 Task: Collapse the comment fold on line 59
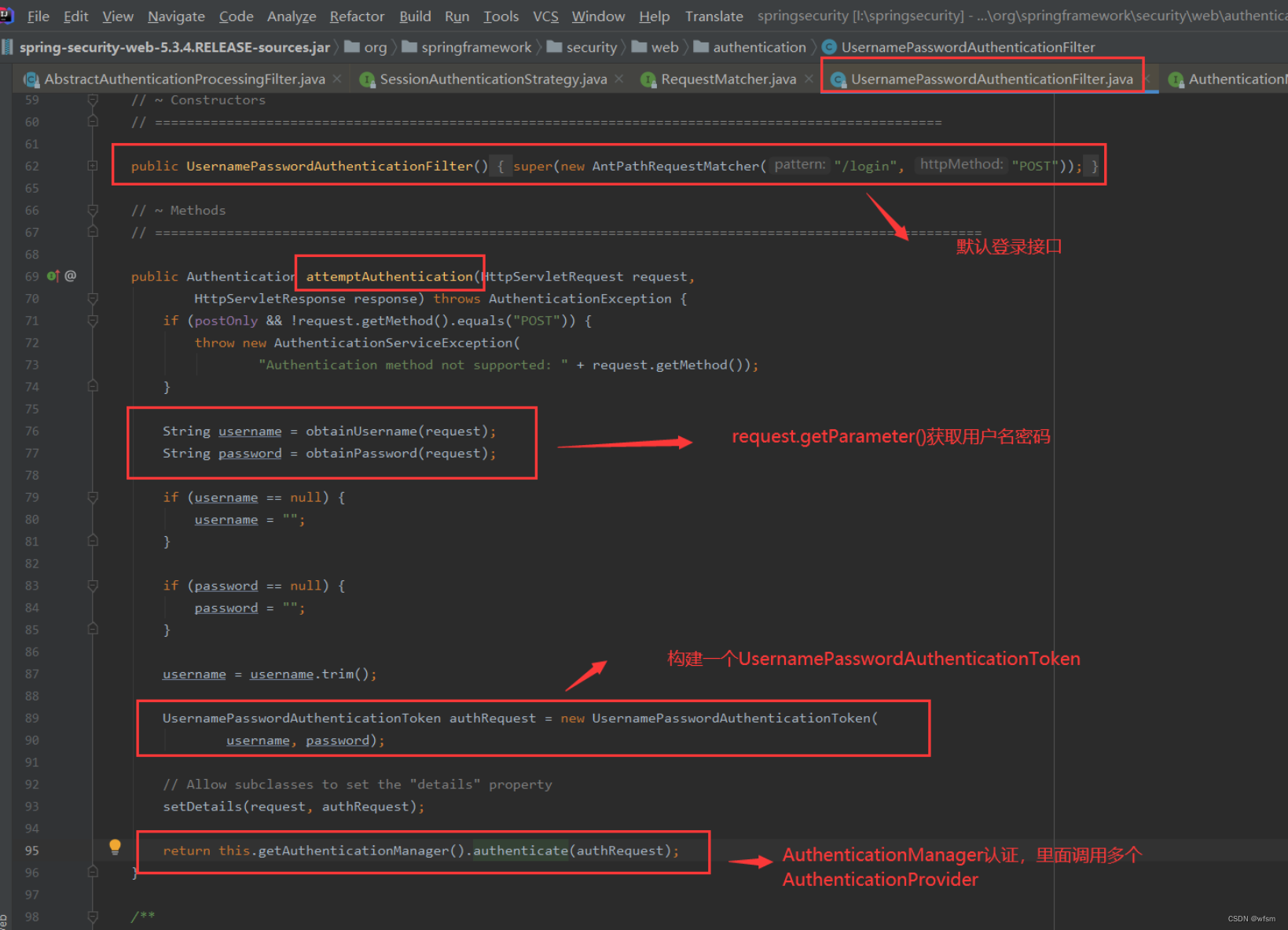(93, 100)
